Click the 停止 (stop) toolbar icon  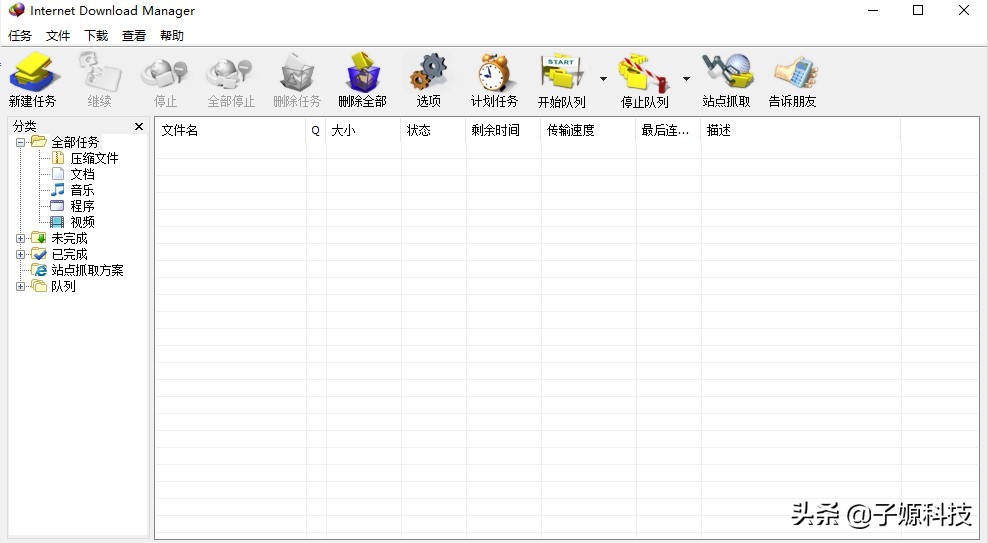[164, 72]
